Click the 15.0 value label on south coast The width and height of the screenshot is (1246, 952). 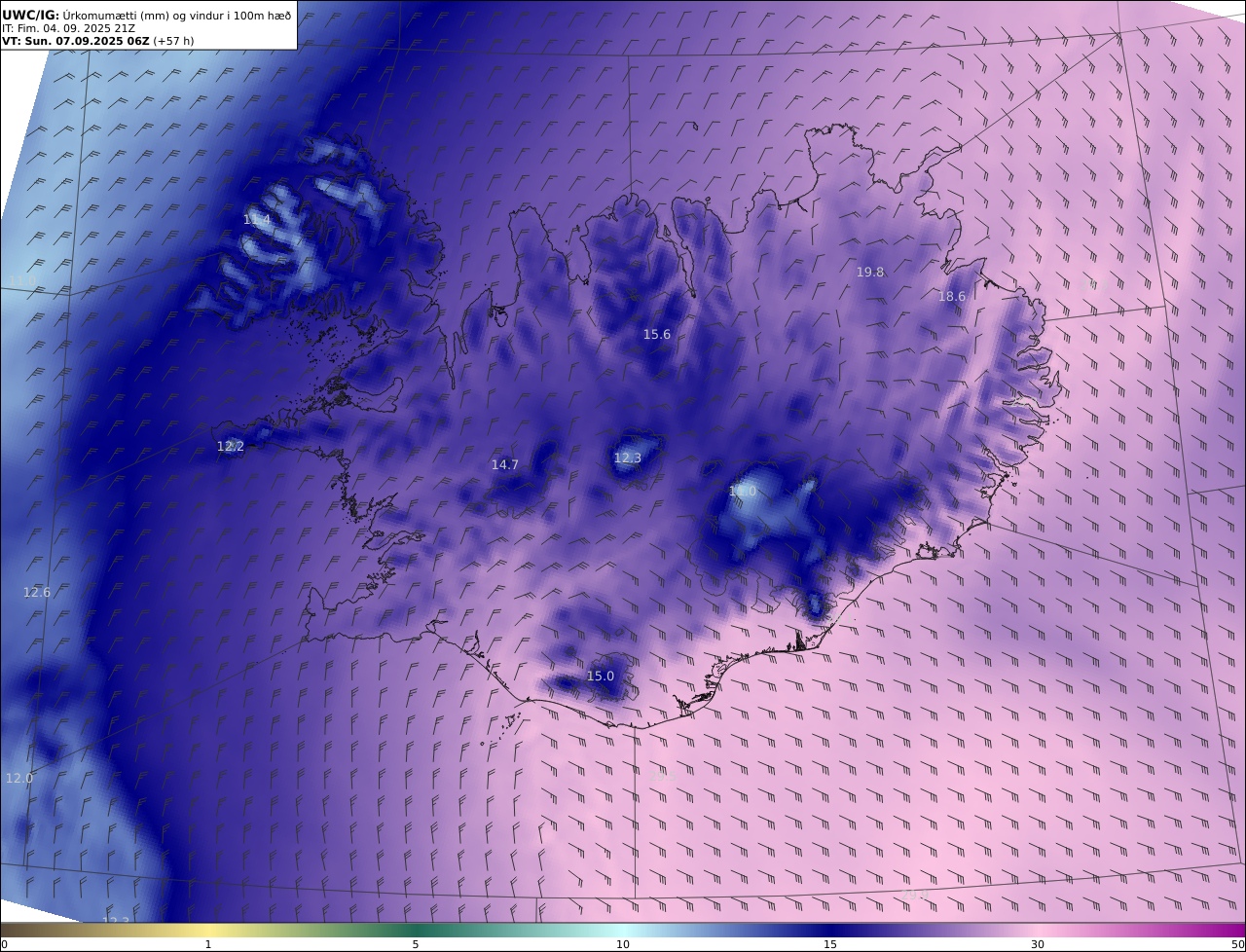click(x=601, y=677)
